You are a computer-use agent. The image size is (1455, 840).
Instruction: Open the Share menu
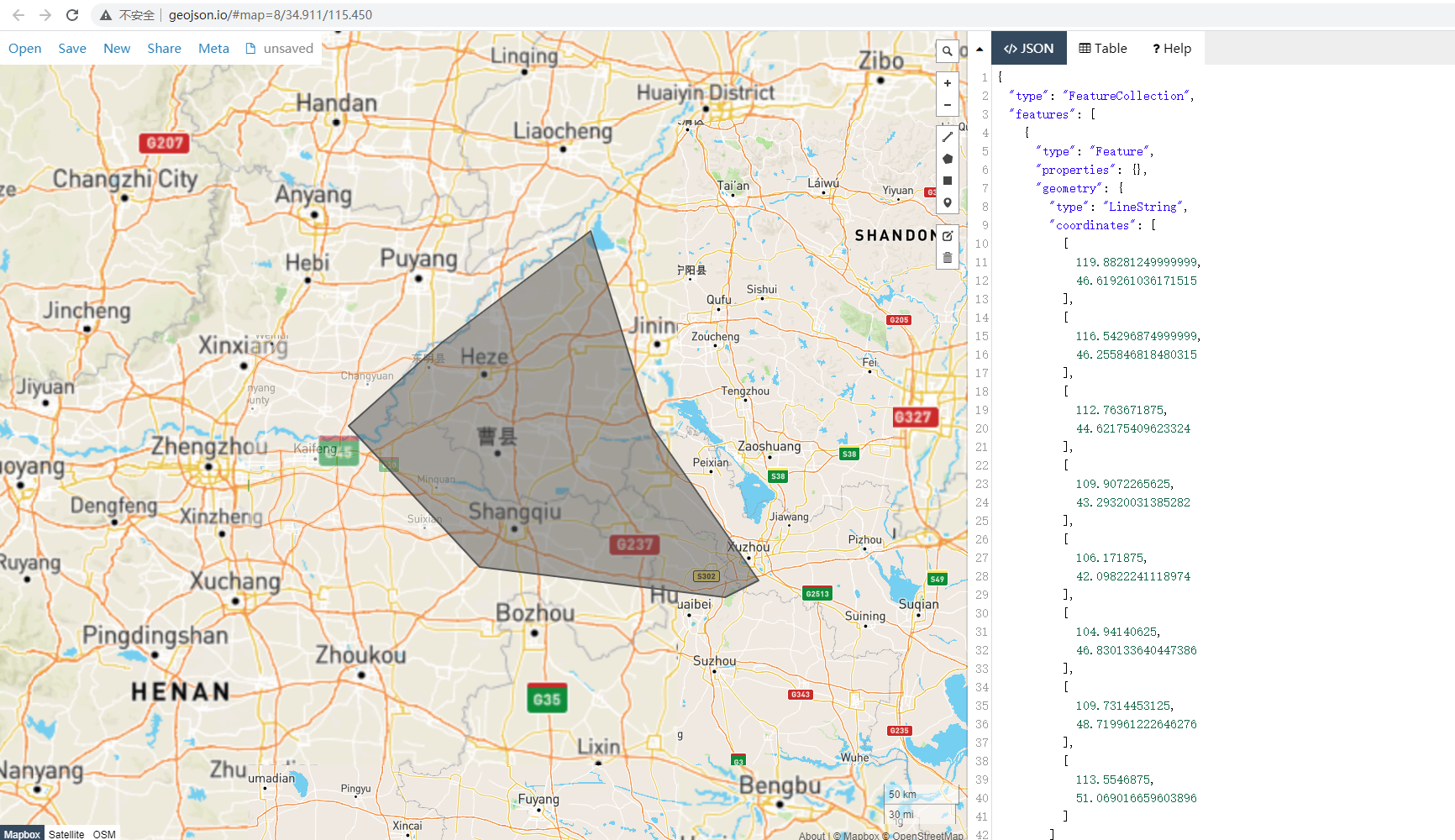tap(164, 48)
